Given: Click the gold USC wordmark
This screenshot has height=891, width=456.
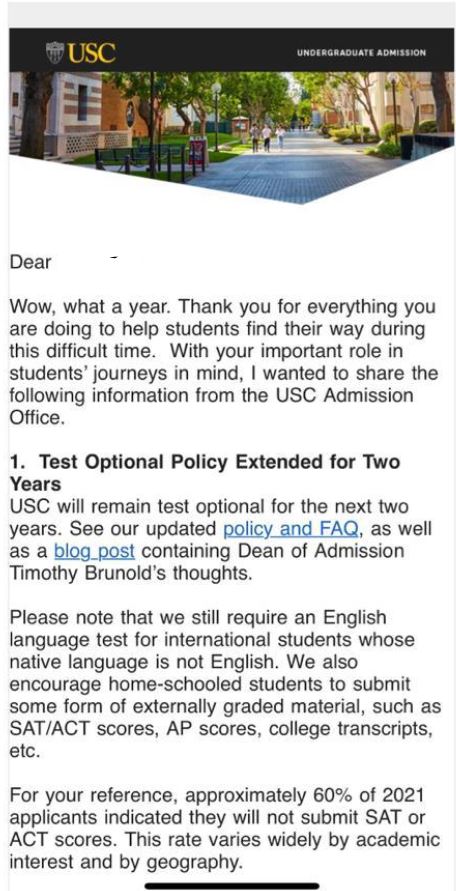Looking at the screenshot, I should (x=92, y=52).
